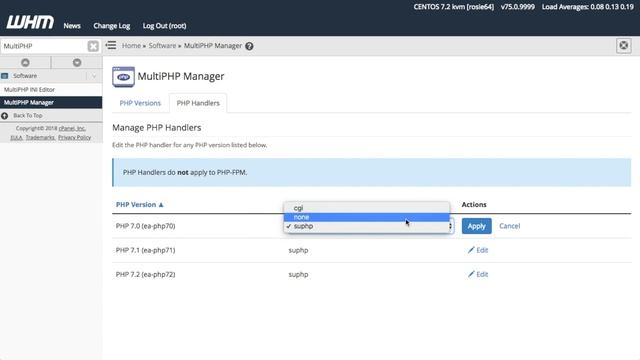Click the Manage PHP Handlers heading
This screenshot has height=360, width=640.
click(157, 128)
